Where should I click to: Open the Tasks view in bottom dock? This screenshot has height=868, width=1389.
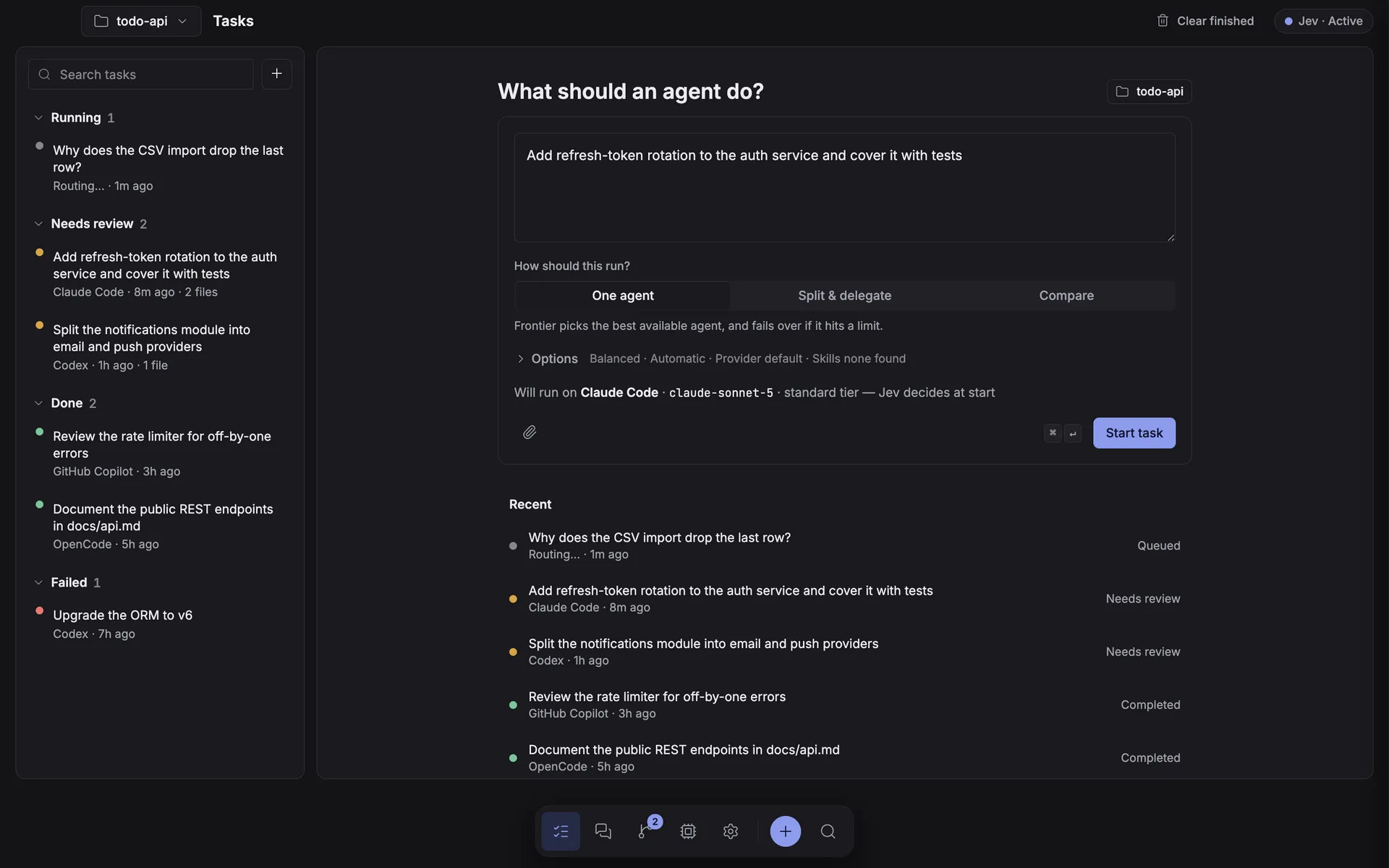[561, 831]
